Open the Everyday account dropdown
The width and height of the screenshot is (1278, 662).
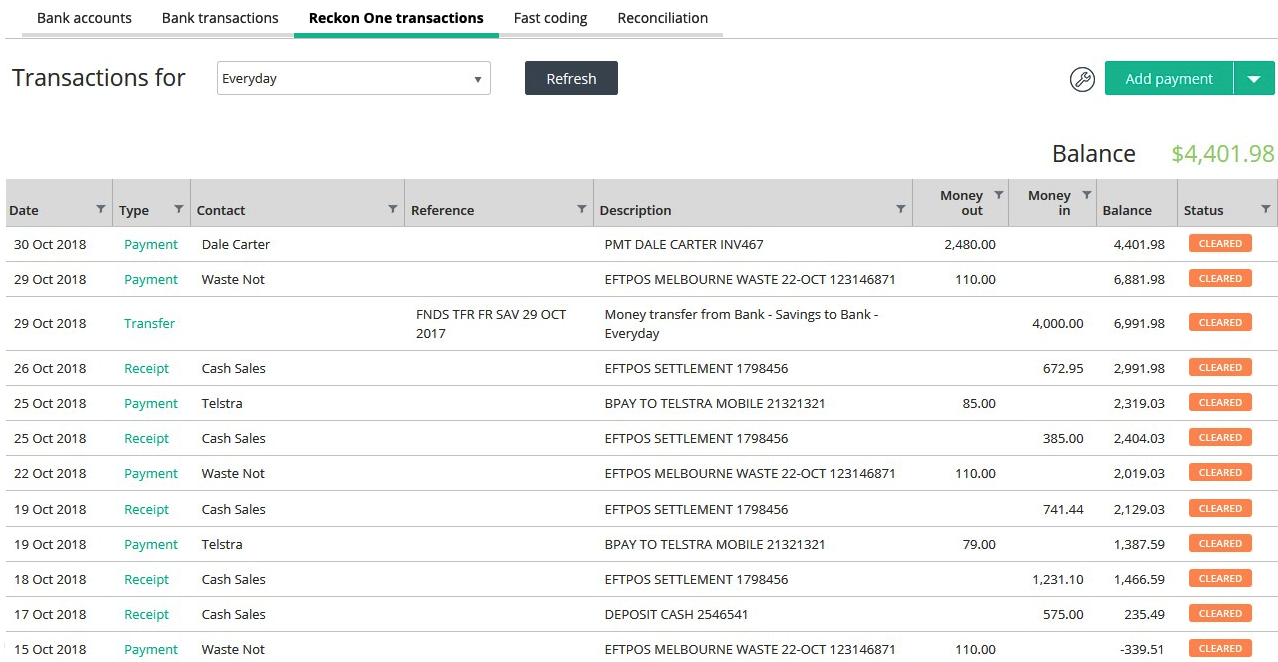click(353, 78)
